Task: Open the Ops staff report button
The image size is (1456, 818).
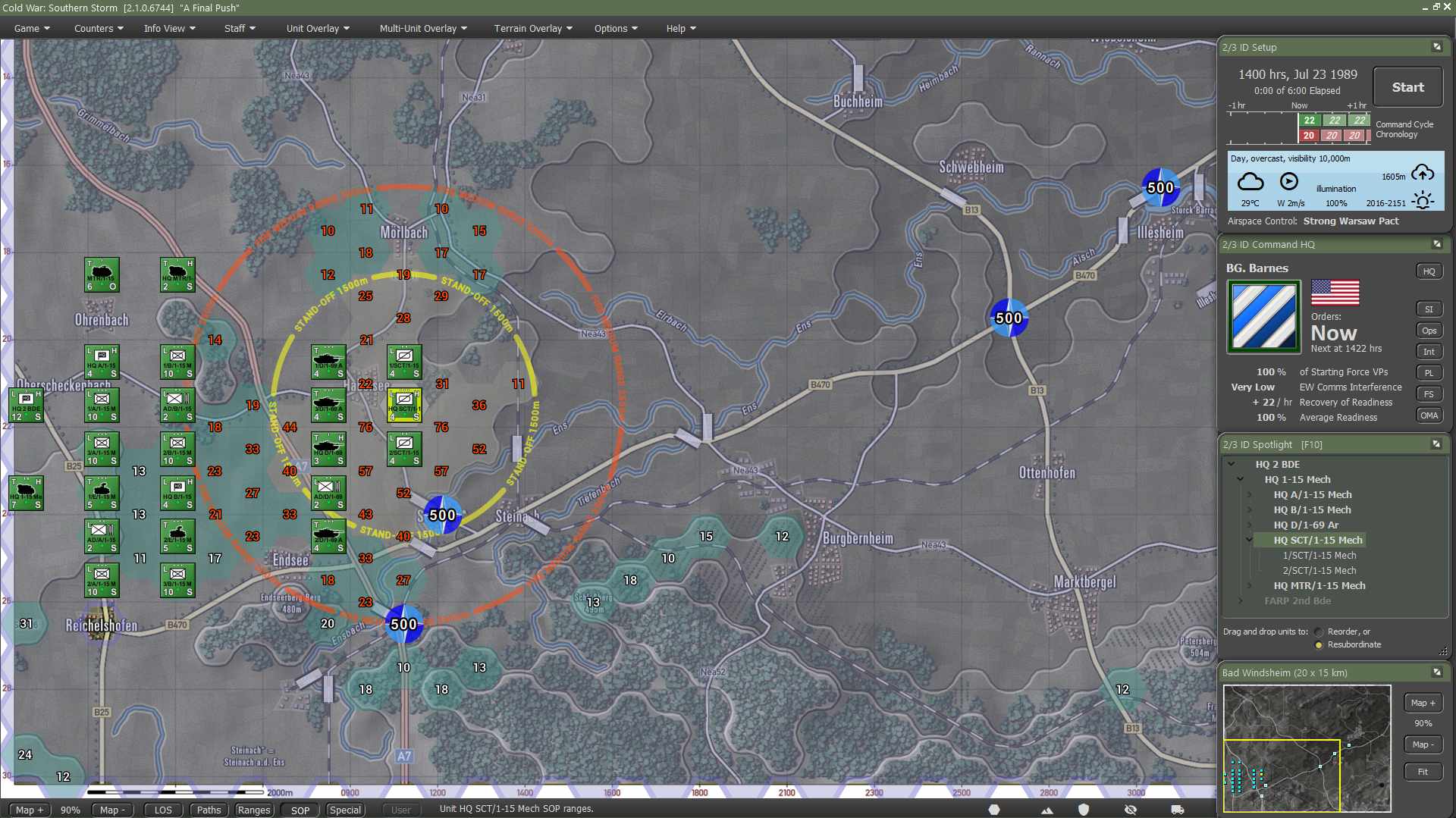Action: click(x=1429, y=331)
